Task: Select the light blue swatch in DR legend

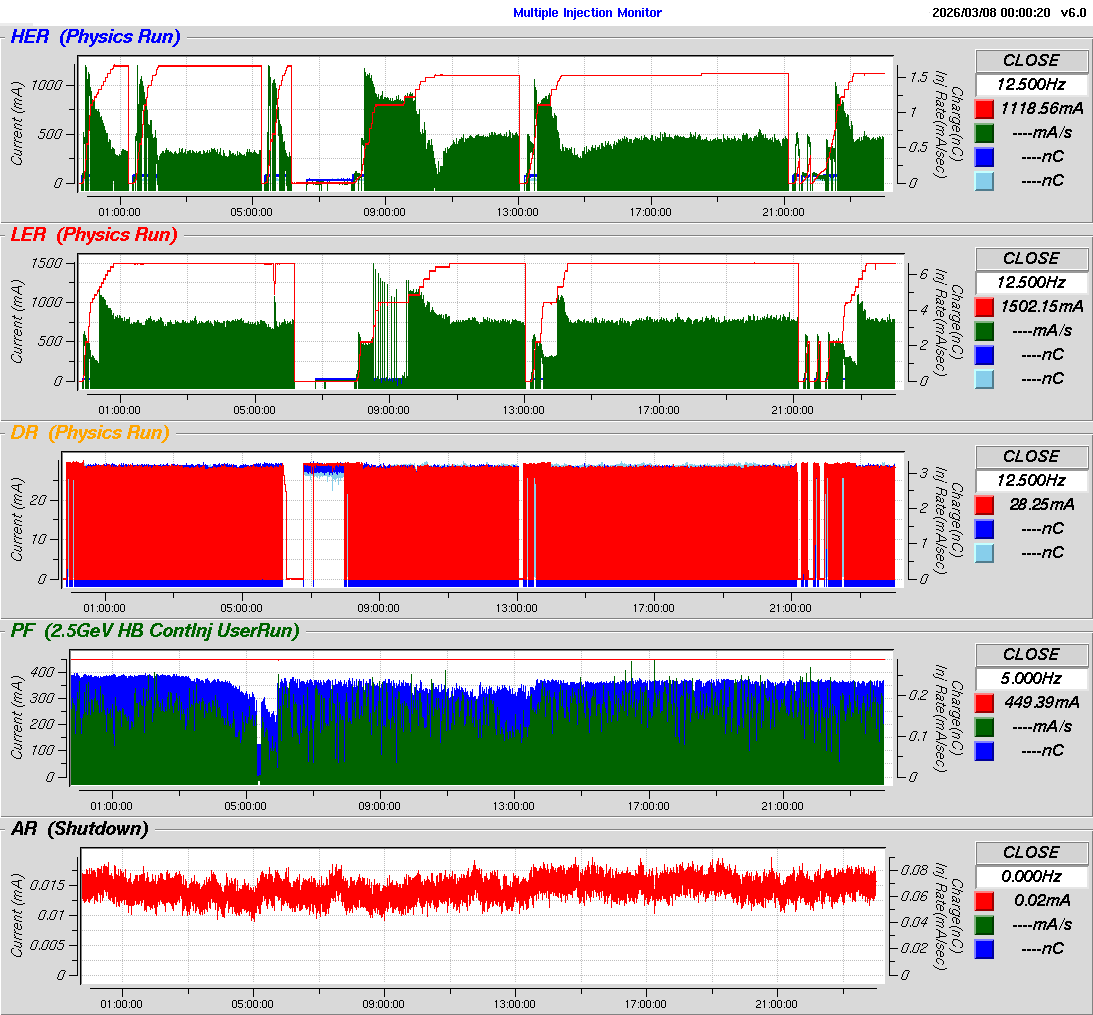Action: coord(984,552)
